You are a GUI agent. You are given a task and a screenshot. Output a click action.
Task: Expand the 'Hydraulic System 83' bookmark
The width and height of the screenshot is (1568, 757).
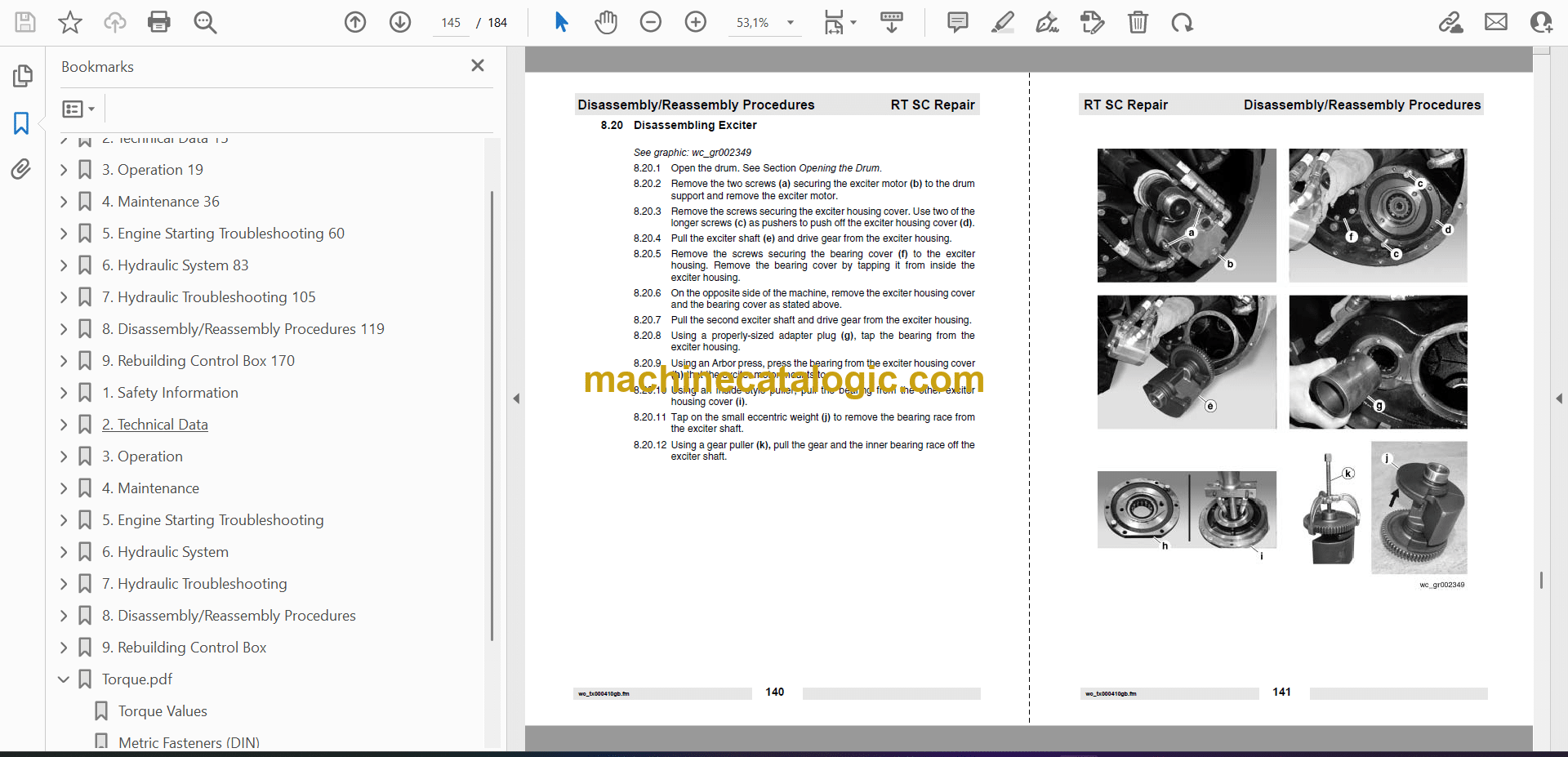(x=64, y=265)
